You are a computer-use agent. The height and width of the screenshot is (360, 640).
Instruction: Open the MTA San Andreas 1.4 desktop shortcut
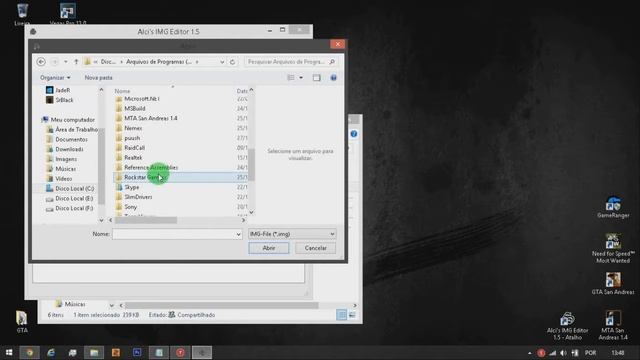click(x=613, y=325)
